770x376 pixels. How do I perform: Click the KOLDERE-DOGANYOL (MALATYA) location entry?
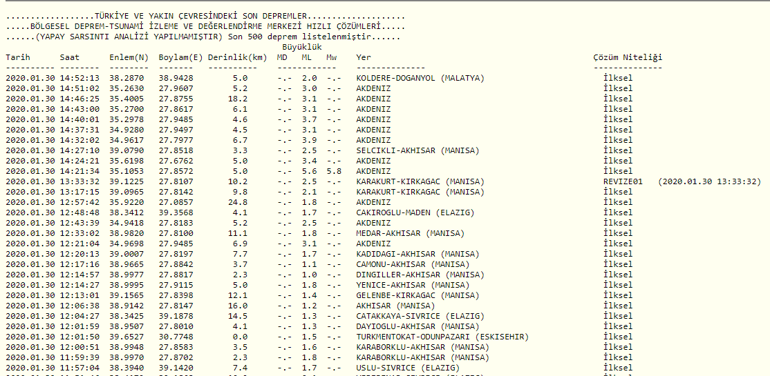[420, 79]
